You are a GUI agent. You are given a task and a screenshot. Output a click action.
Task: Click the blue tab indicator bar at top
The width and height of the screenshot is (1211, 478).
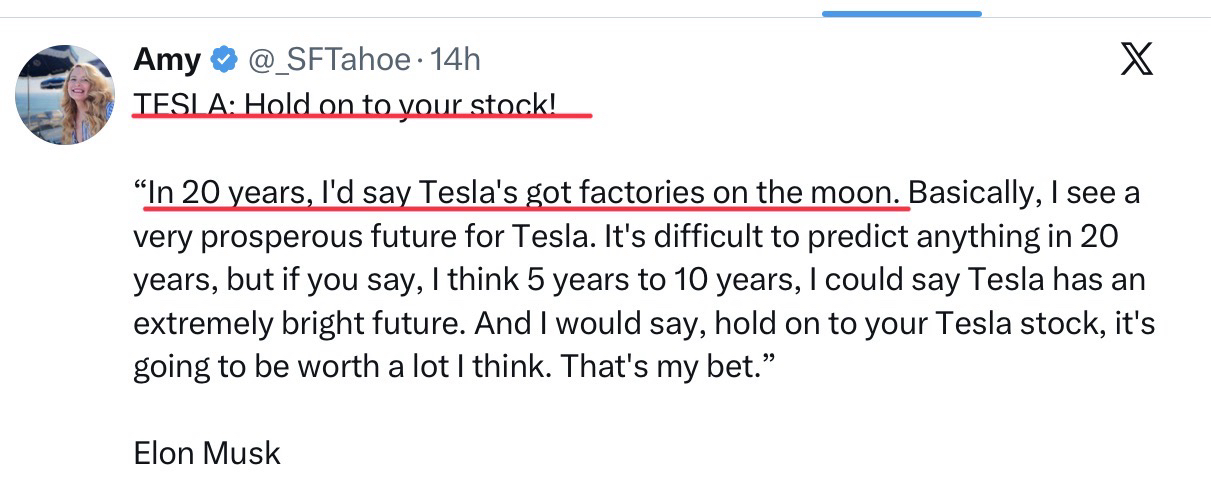pos(901,14)
